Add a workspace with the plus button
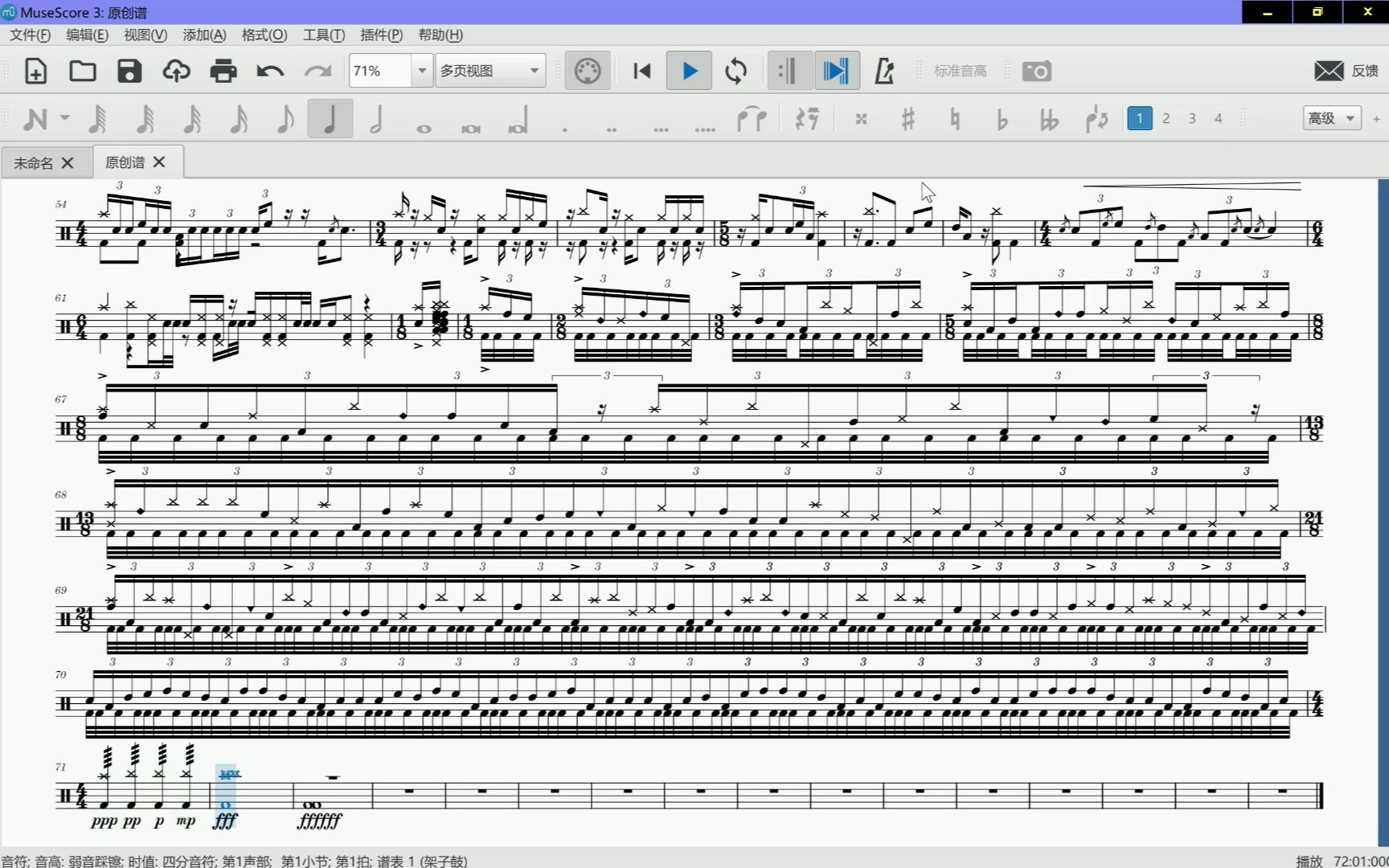 (x=1376, y=119)
